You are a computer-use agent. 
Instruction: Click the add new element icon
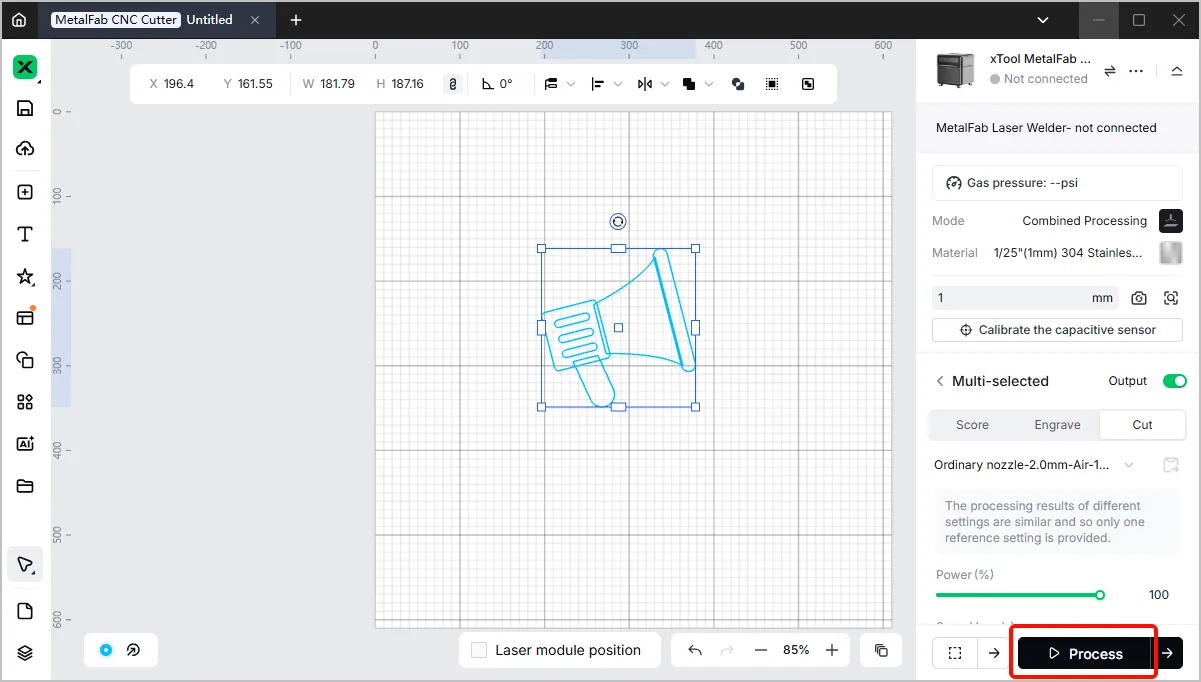pyautogui.click(x=25, y=192)
